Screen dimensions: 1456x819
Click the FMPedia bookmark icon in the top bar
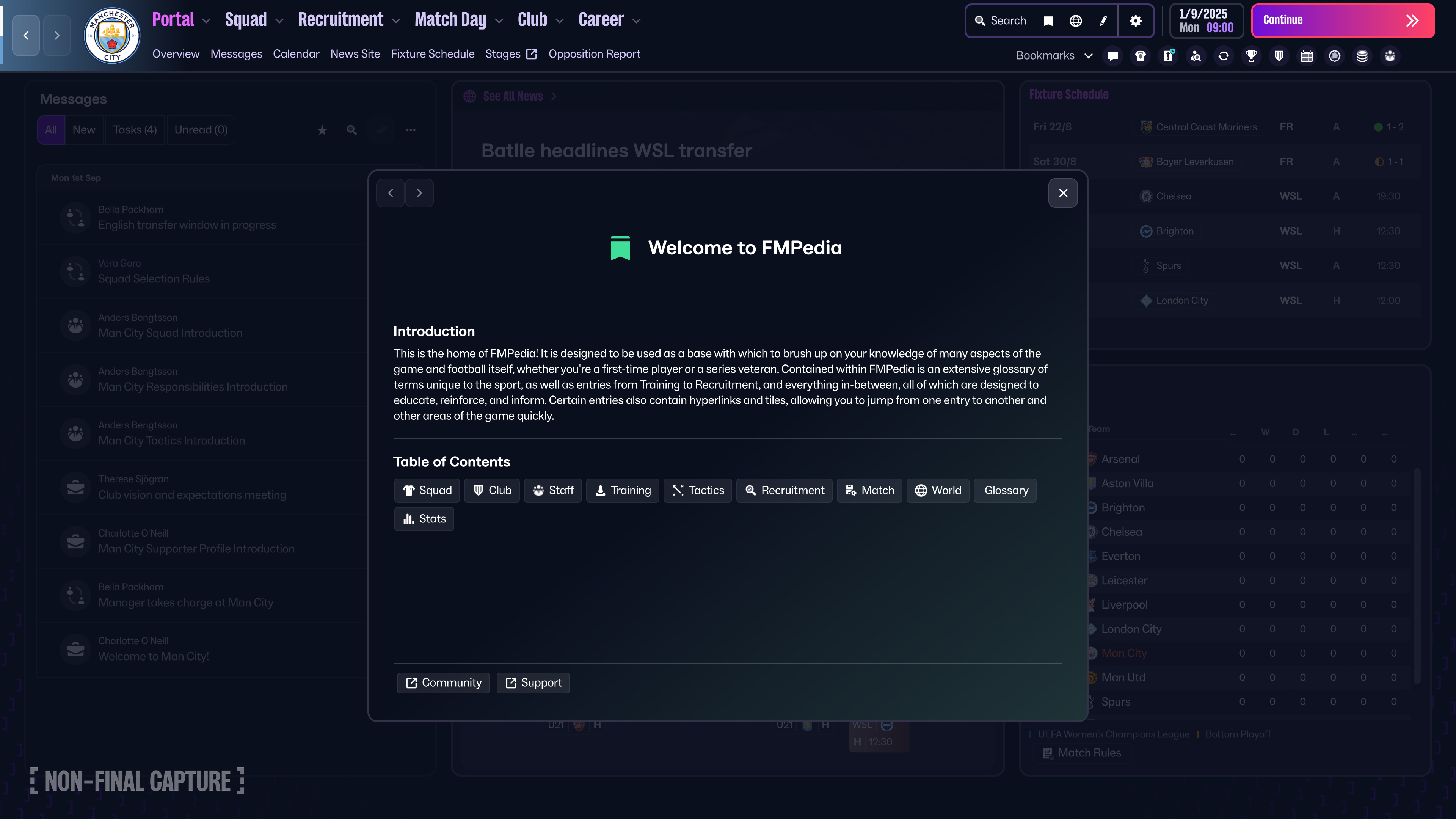pos(1048,21)
